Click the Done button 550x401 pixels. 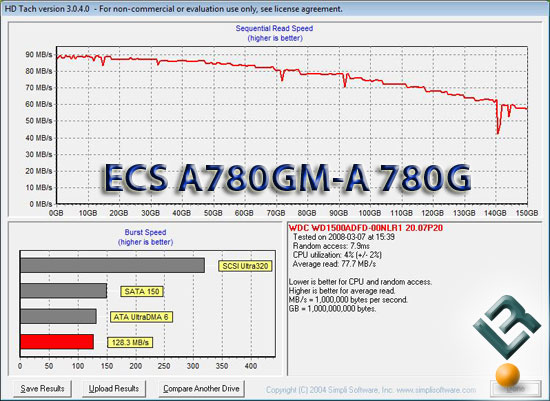[x=517, y=389]
